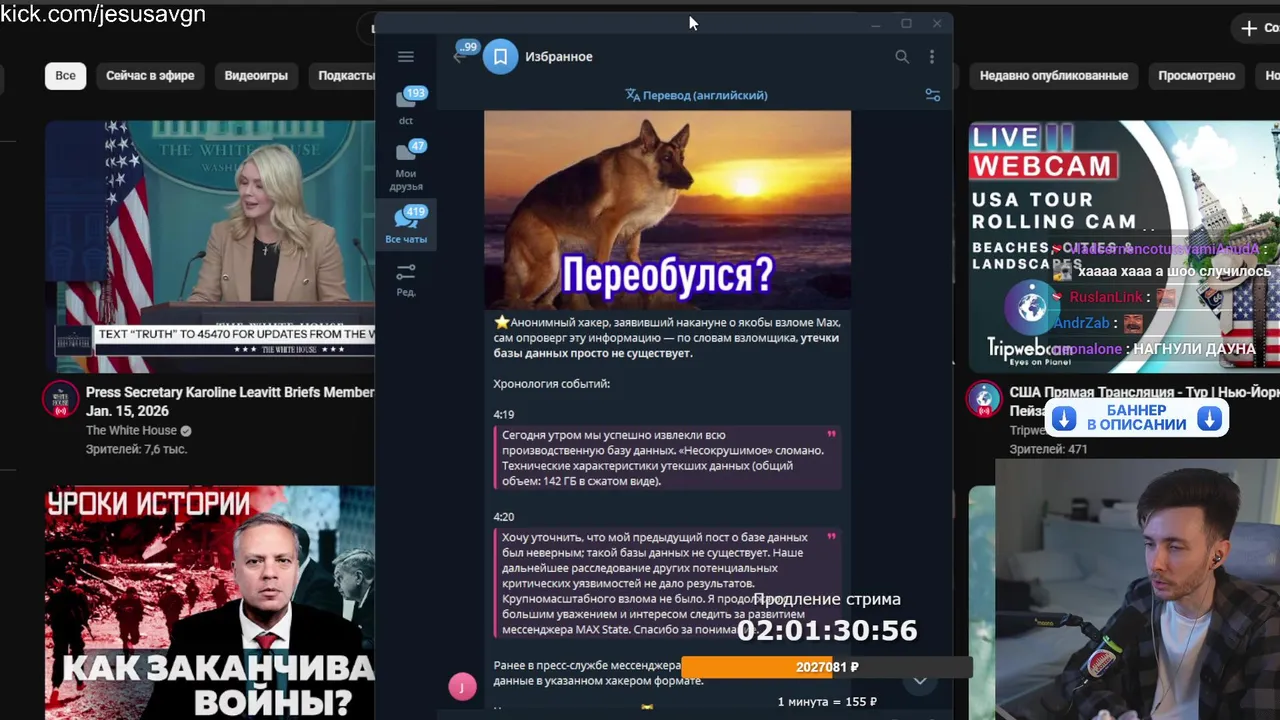Viewport: 1280px width, 720px height.
Task: Select the Все filter chip
Action: pos(65,76)
